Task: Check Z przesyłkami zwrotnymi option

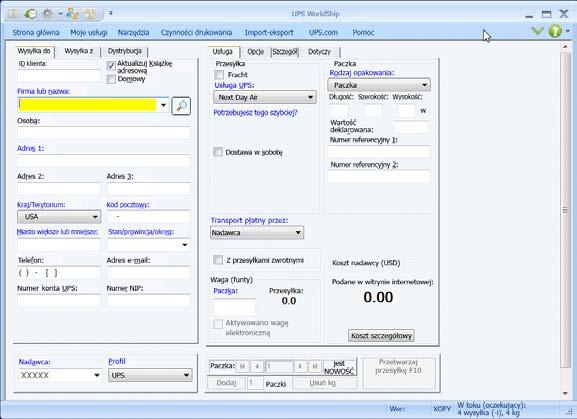Action: pos(218,260)
